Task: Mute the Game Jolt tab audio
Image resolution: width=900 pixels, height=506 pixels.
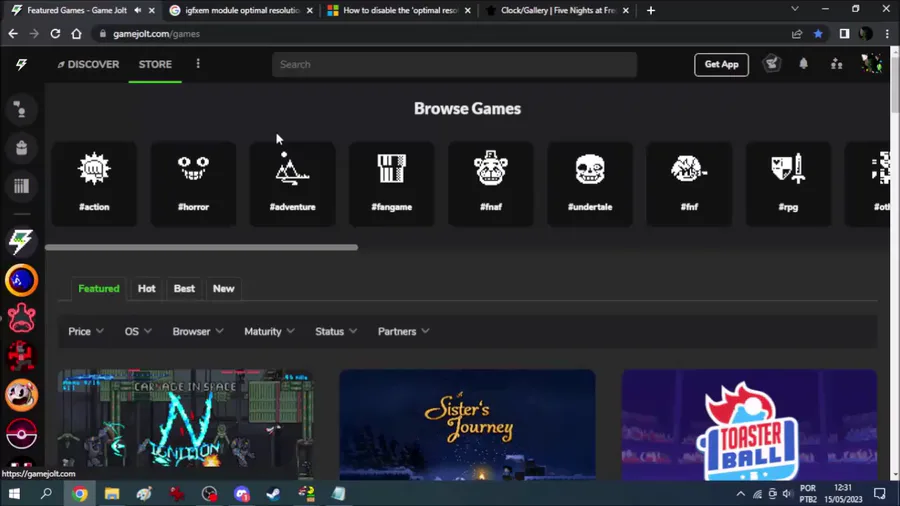Action: coord(138,10)
